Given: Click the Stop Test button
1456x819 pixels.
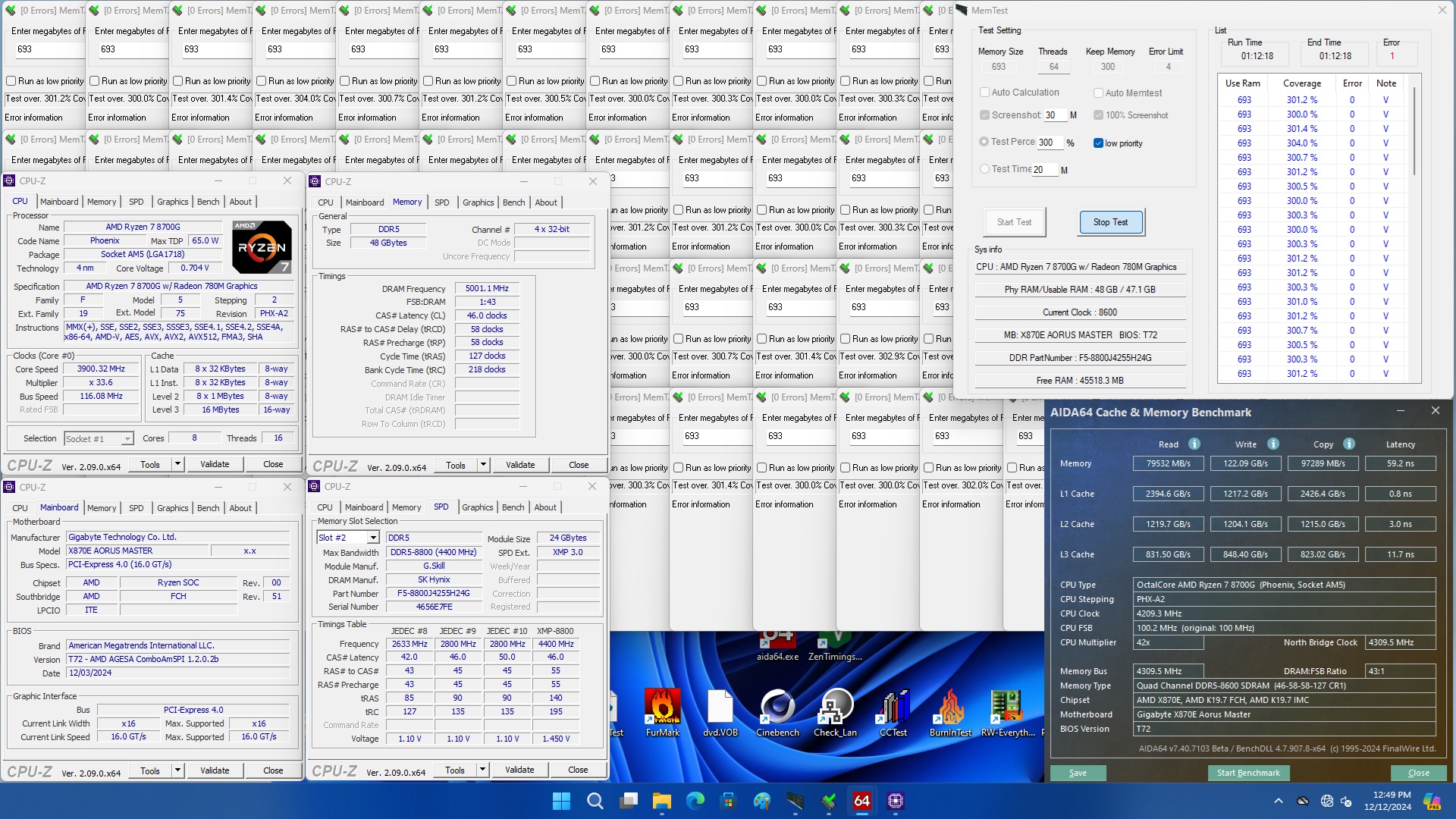Looking at the screenshot, I should 1111,222.
